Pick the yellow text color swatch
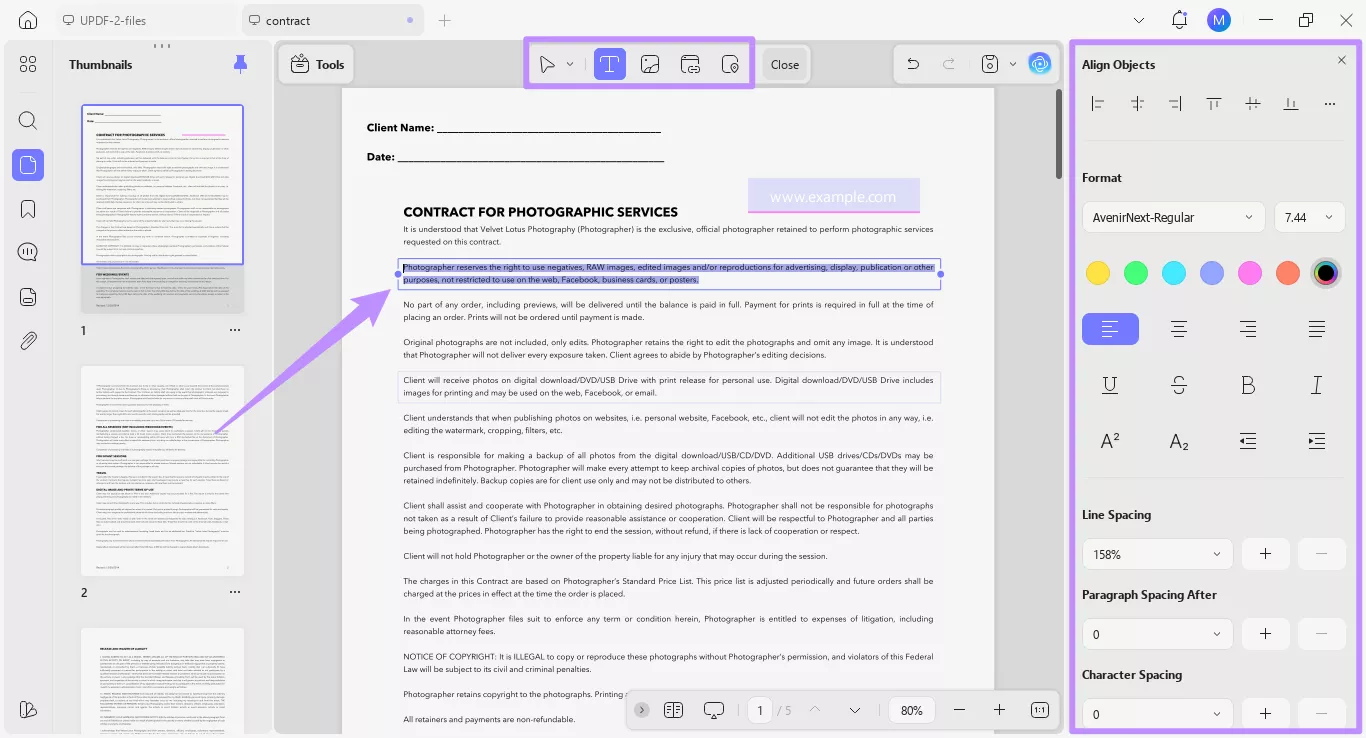 click(1098, 273)
